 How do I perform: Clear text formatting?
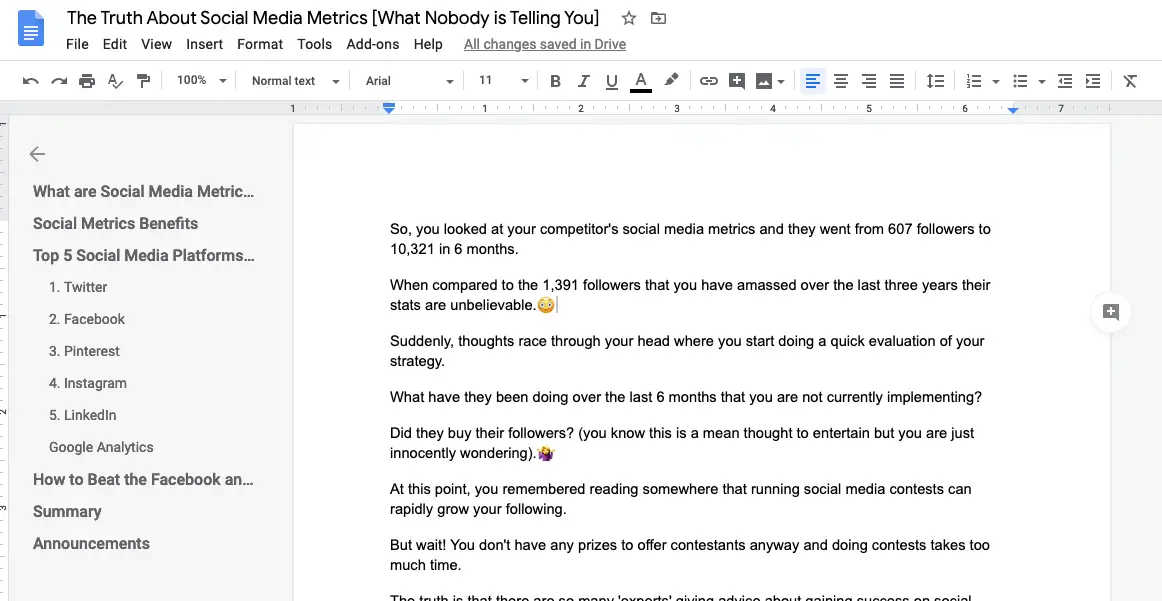click(1129, 81)
